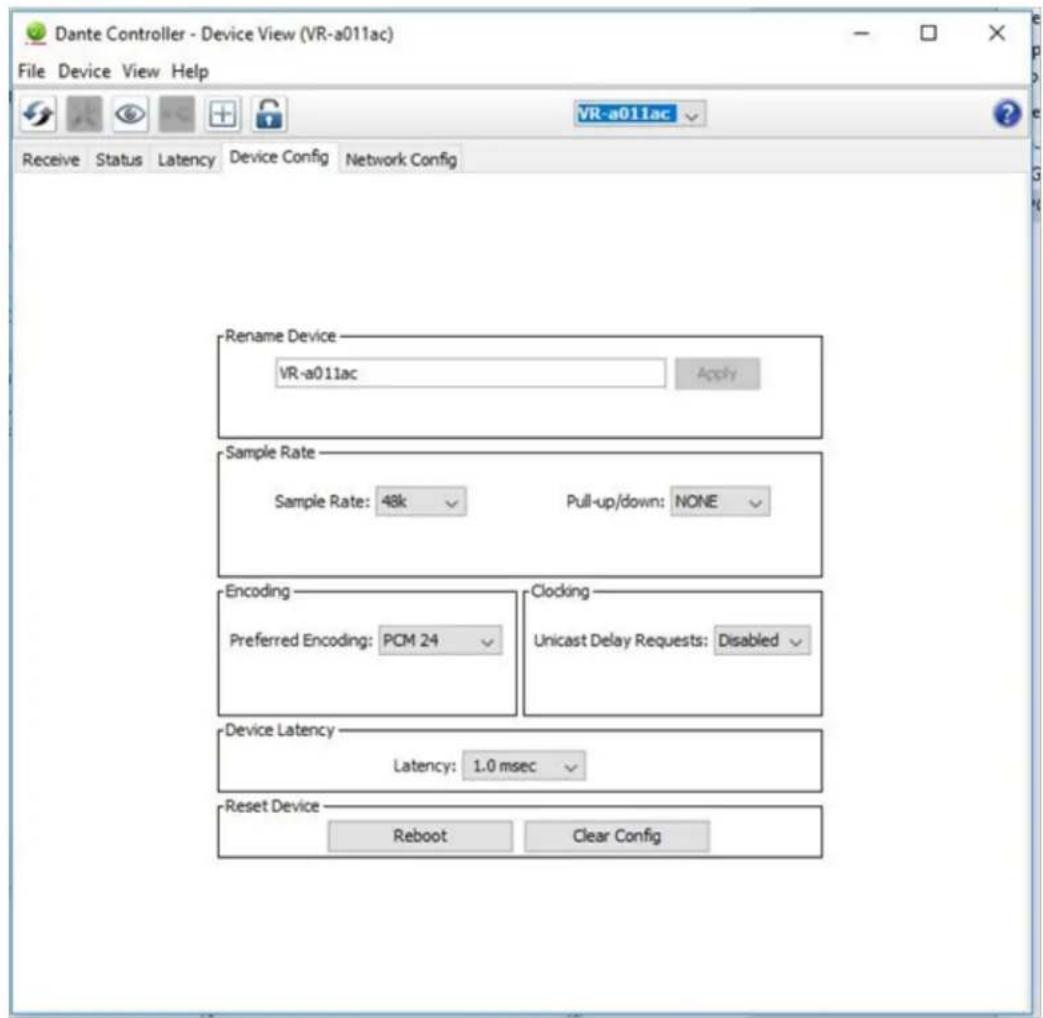The width and height of the screenshot is (1043, 1018).
Task: Click the "Latency:" label in Device Latency
Action: pyautogui.click(x=425, y=766)
